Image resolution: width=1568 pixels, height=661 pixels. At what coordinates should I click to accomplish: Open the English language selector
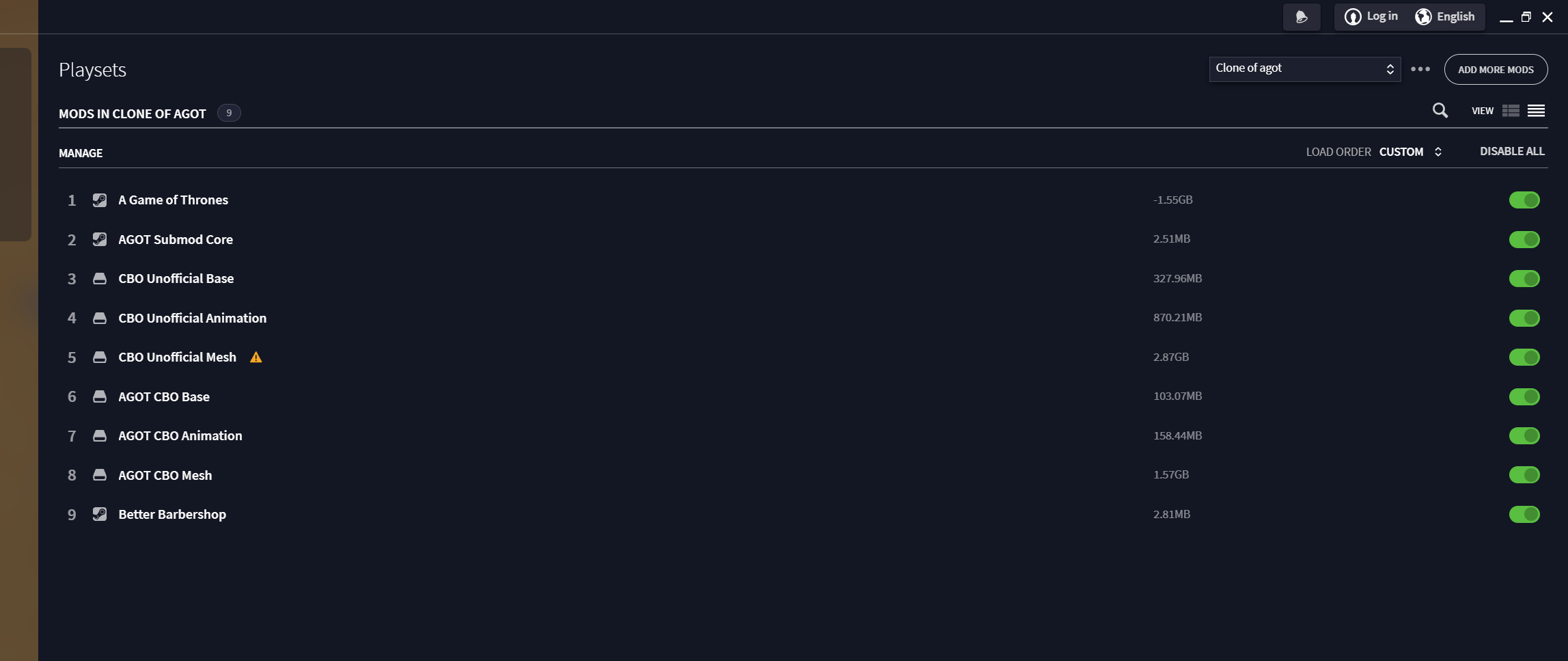point(1446,17)
